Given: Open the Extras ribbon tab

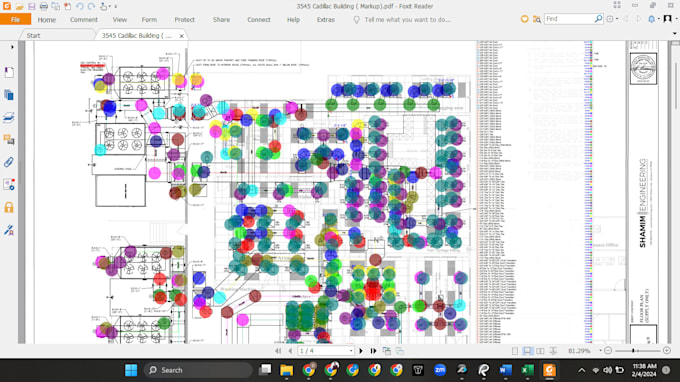Looking at the screenshot, I should click(325, 20).
